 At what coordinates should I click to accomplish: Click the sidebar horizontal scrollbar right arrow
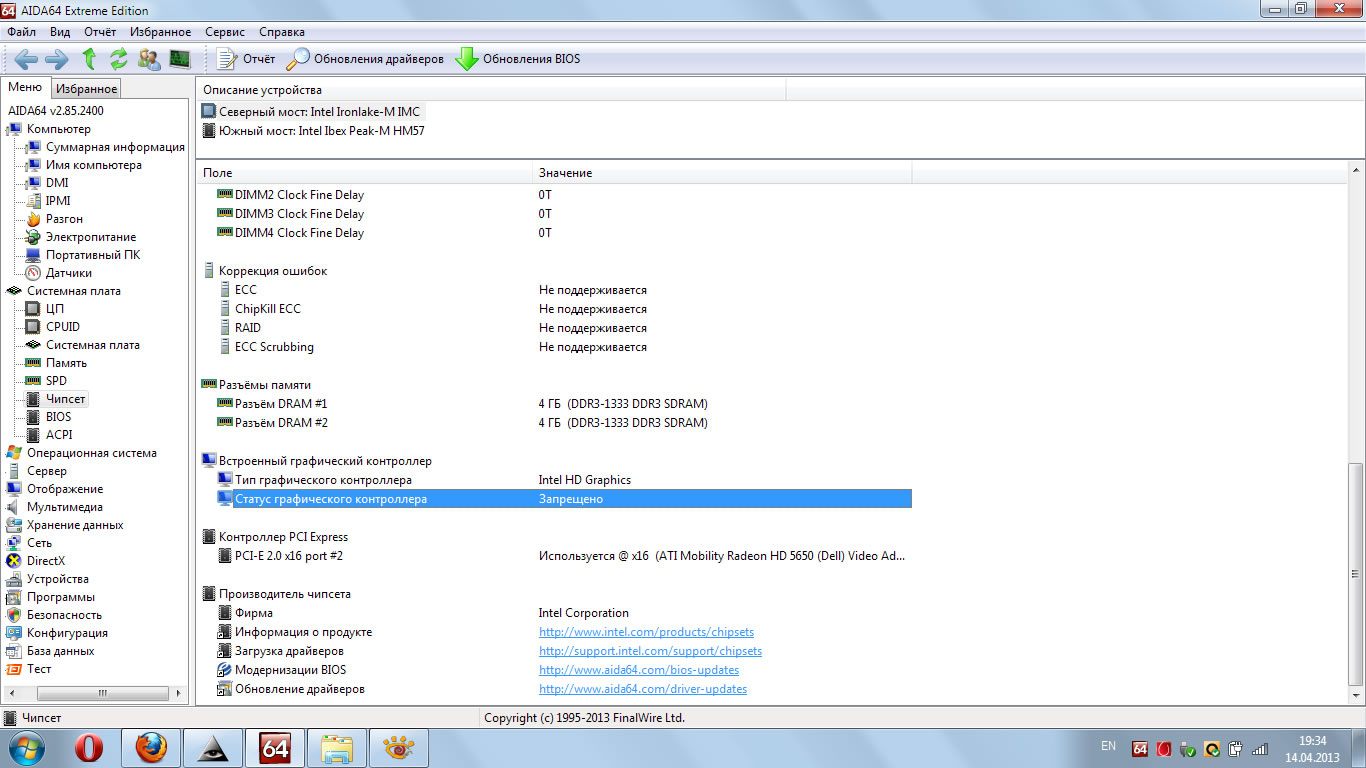(179, 693)
